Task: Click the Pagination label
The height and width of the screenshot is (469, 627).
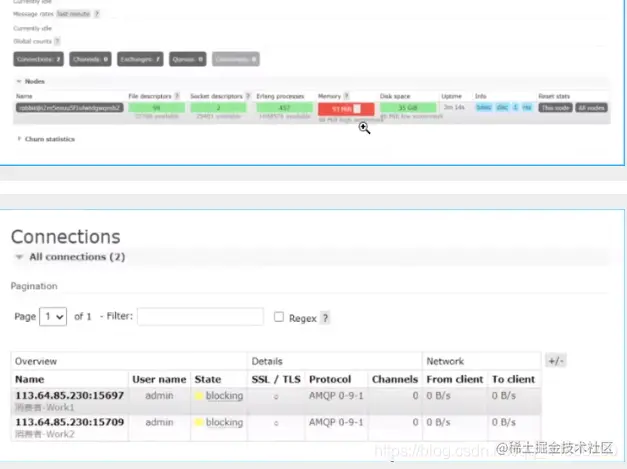Action: pos(34,286)
